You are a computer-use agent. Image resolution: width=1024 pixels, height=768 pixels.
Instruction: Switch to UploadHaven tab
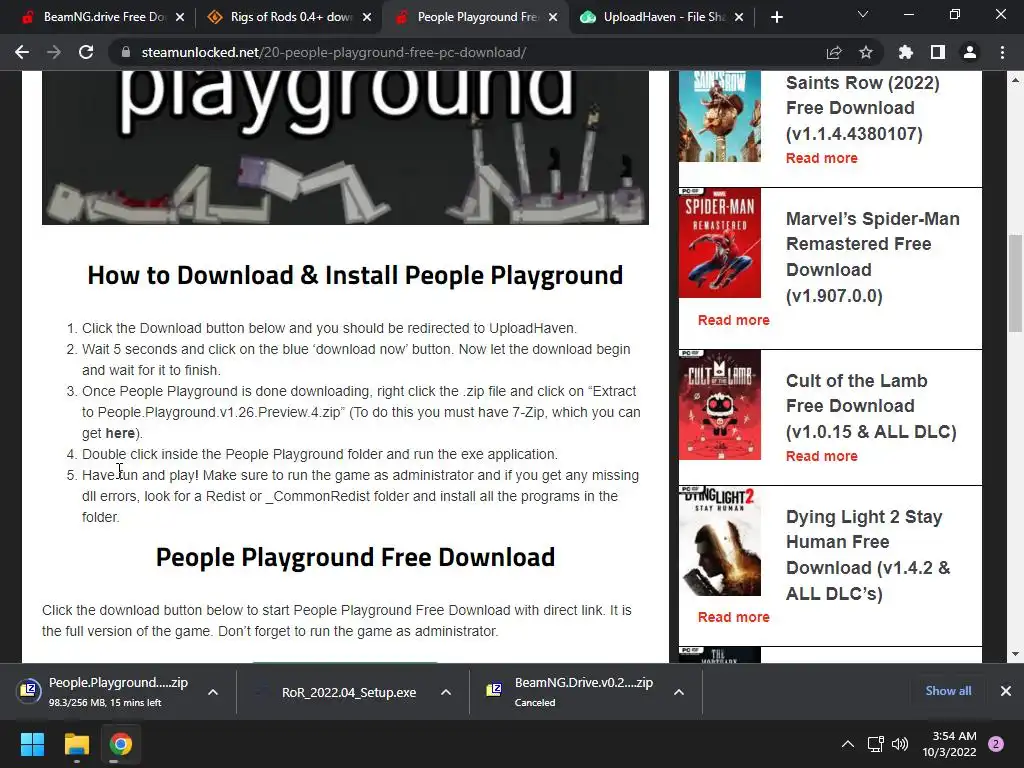tap(660, 17)
